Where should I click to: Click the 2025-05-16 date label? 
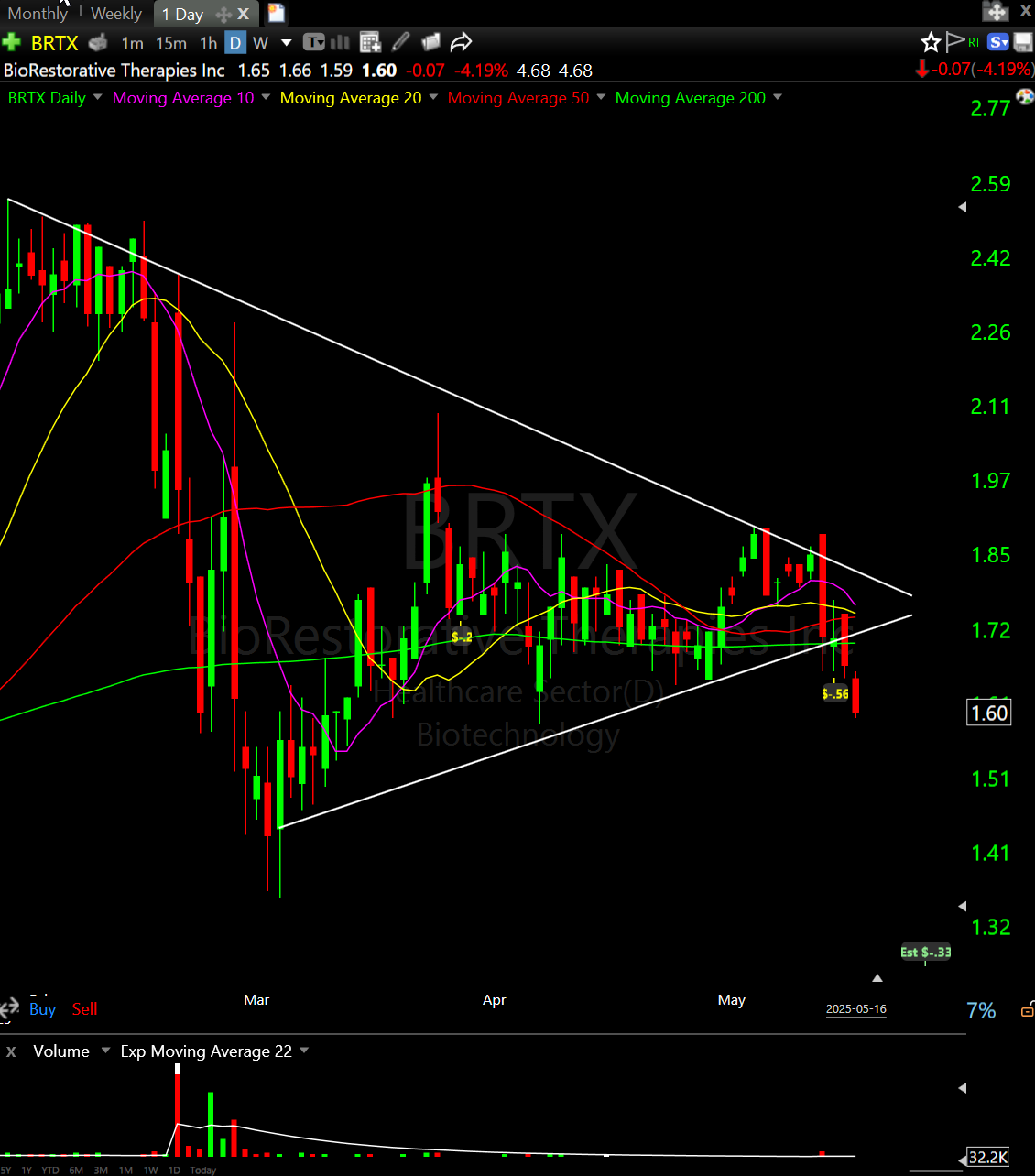[855, 1009]
